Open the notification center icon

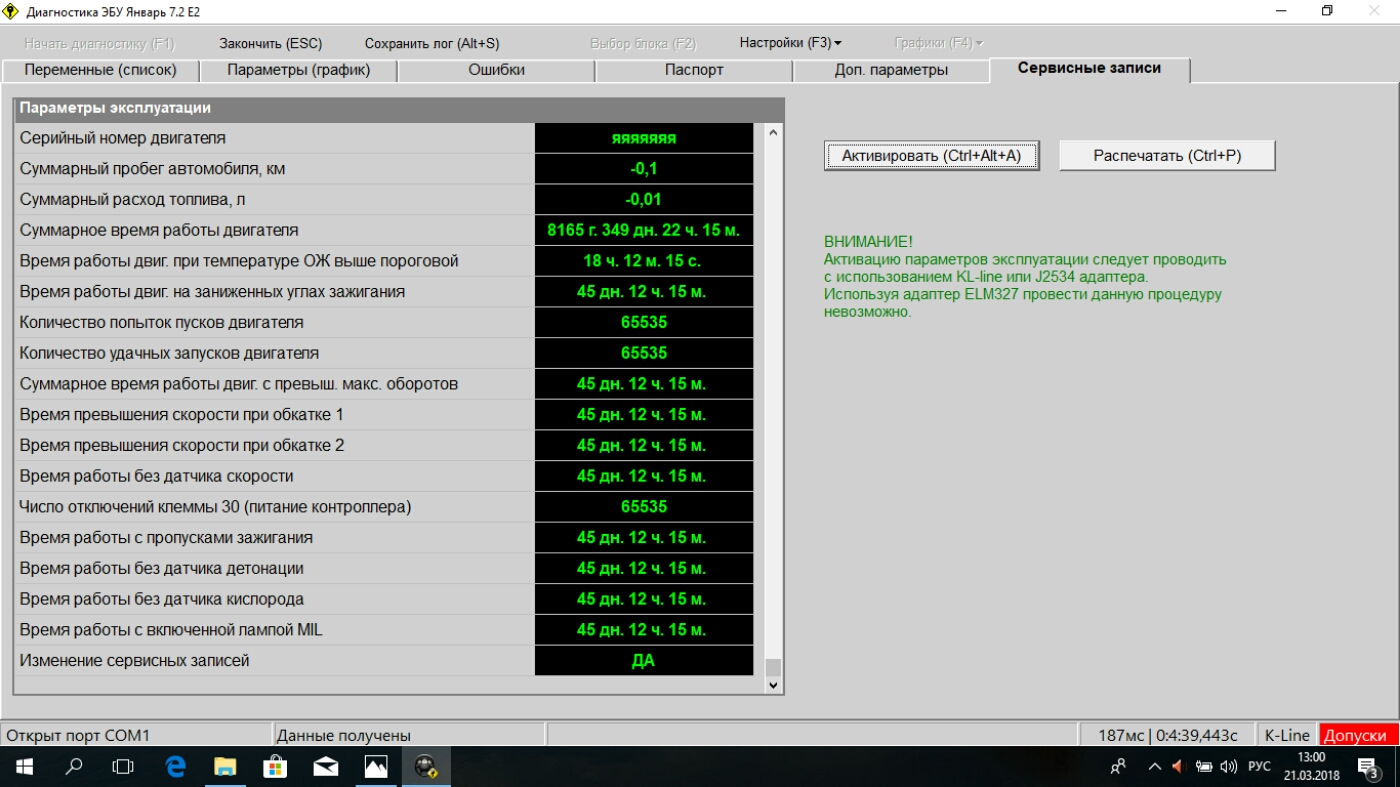pos(1370,767)
